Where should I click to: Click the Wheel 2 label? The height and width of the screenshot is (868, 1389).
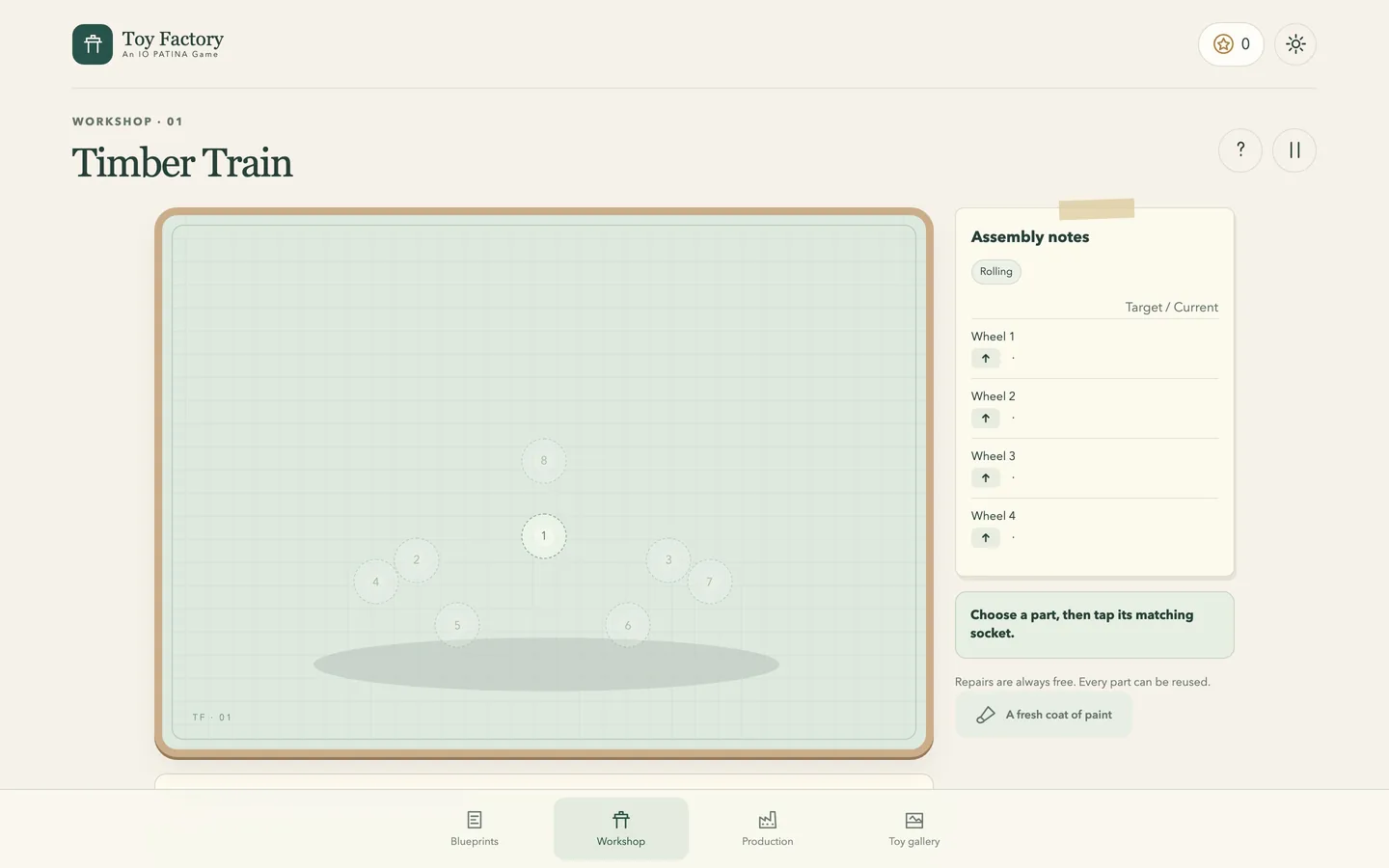pyautogui.click(x=994, y=396)
